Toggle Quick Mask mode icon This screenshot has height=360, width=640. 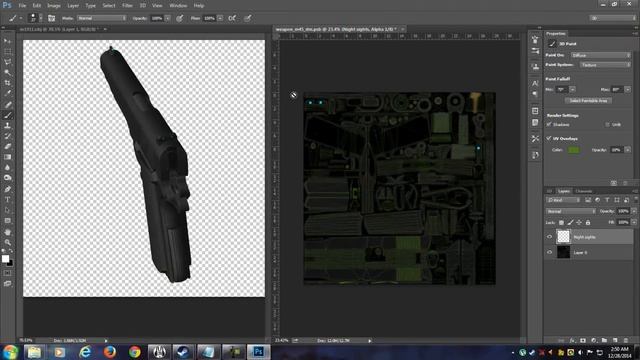tap(7, 273)
